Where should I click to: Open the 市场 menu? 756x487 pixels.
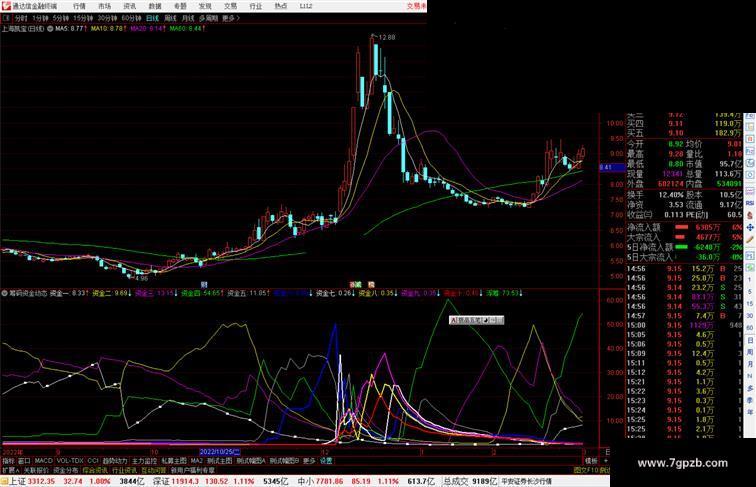(104, 6)
